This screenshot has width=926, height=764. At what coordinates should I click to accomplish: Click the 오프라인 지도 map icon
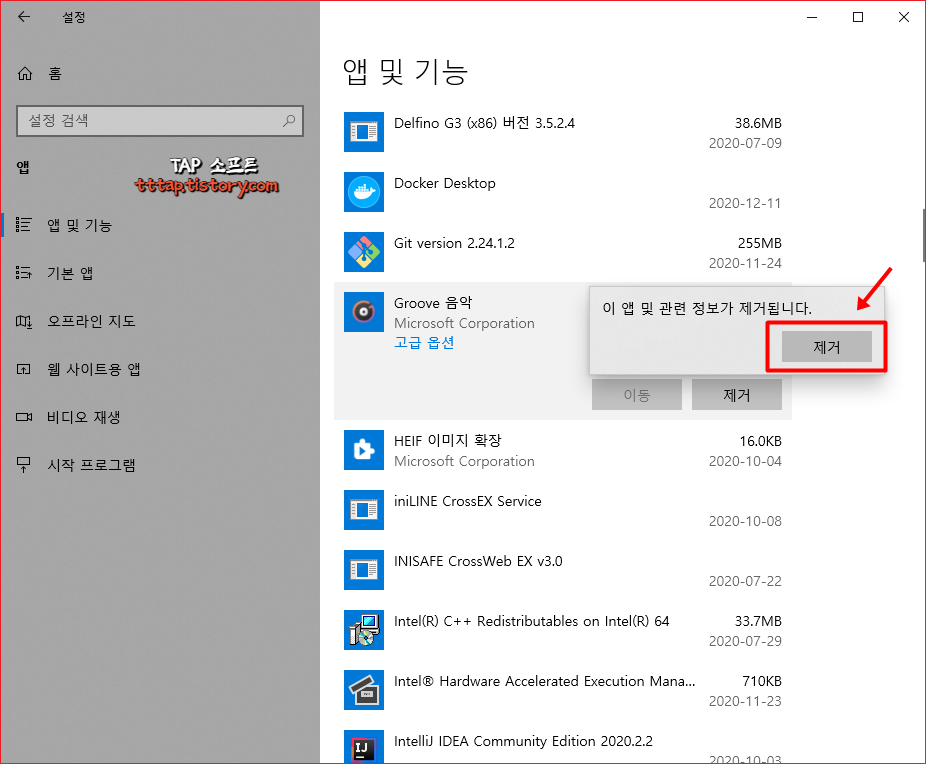pyautogui.click(x=24, y=321)
